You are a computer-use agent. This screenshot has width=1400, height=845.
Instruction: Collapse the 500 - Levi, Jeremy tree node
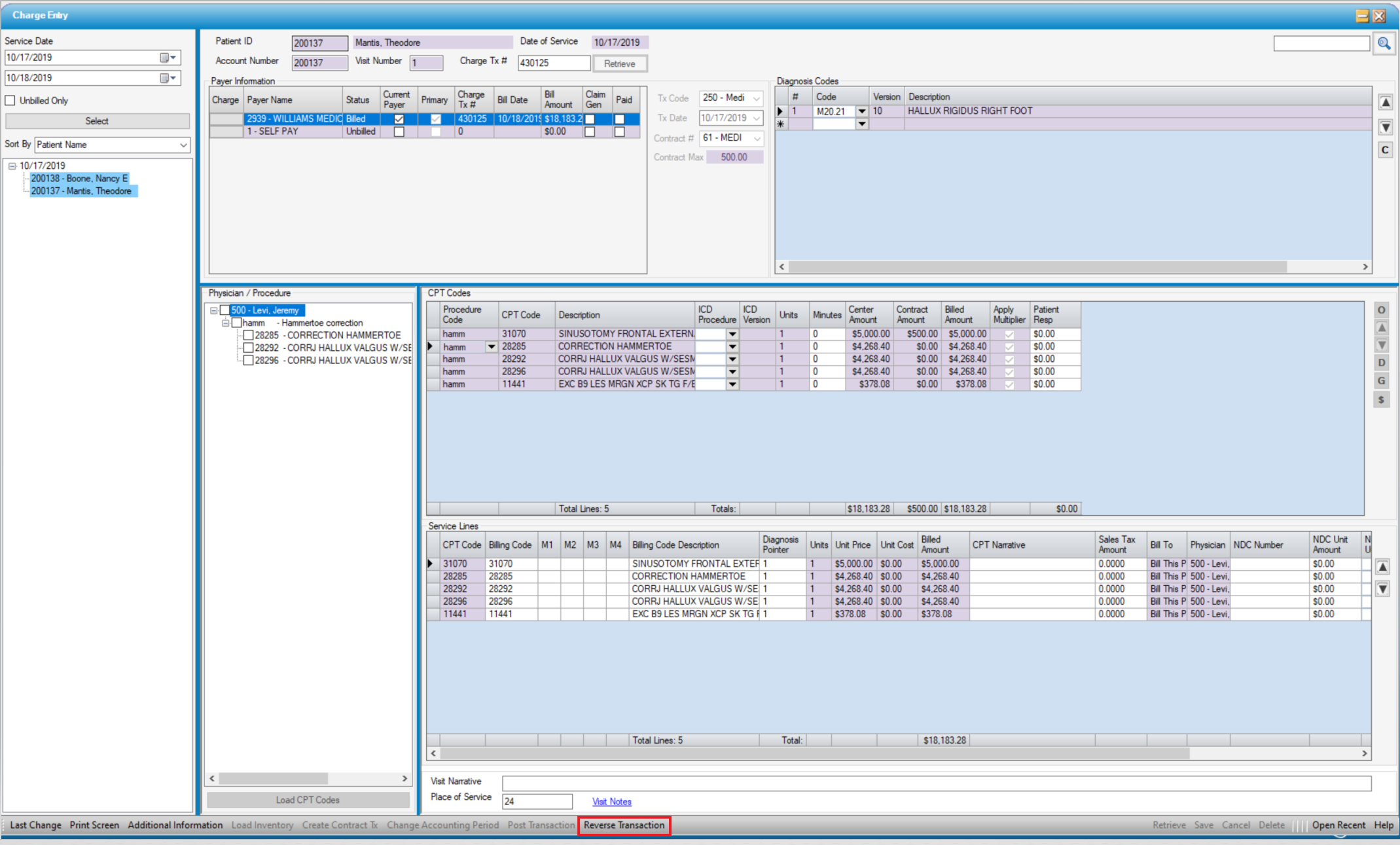point(213,310)
